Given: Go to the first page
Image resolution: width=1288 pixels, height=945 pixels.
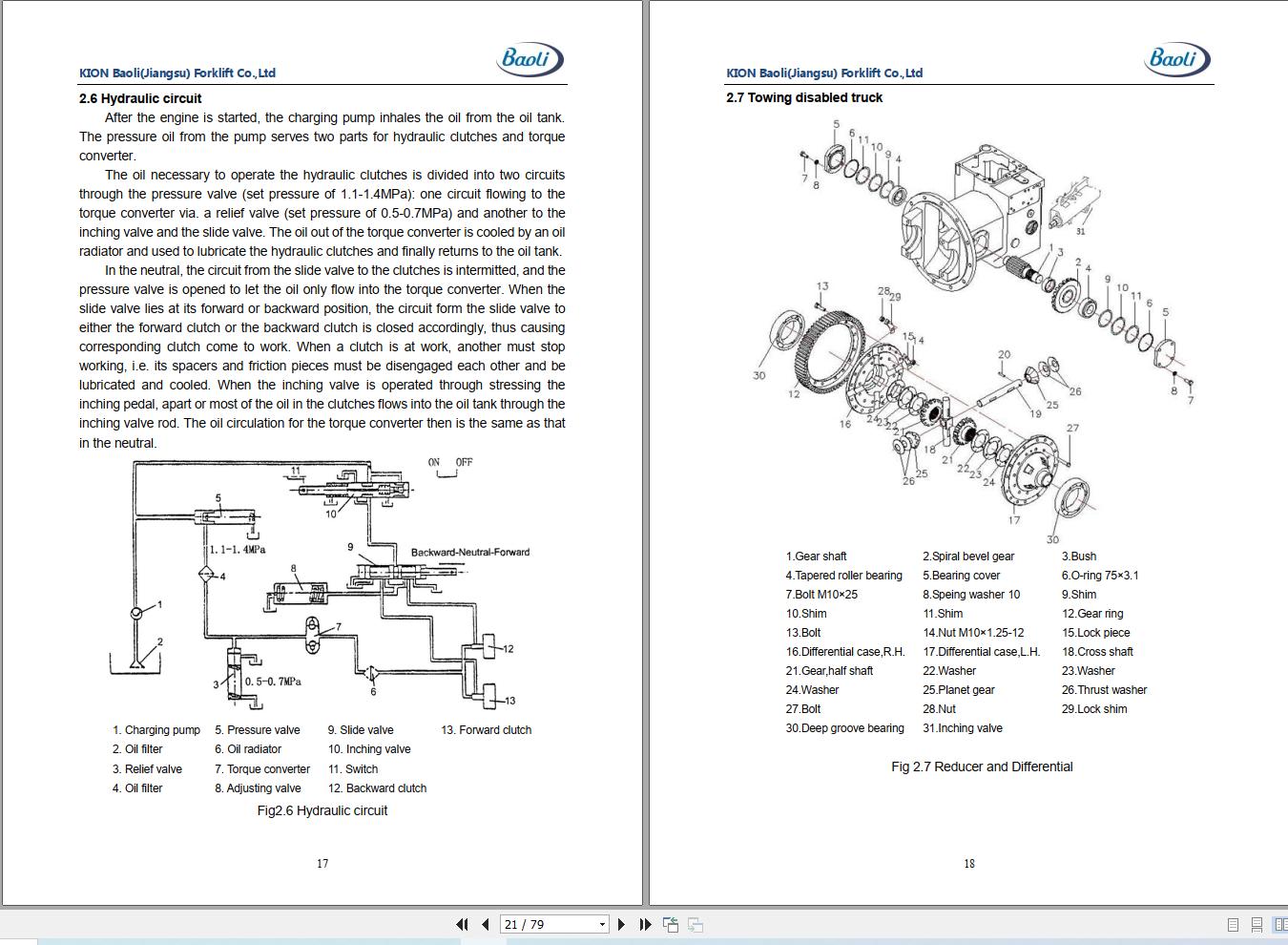Looking at the screenshot, I should (x=462, y=924).
